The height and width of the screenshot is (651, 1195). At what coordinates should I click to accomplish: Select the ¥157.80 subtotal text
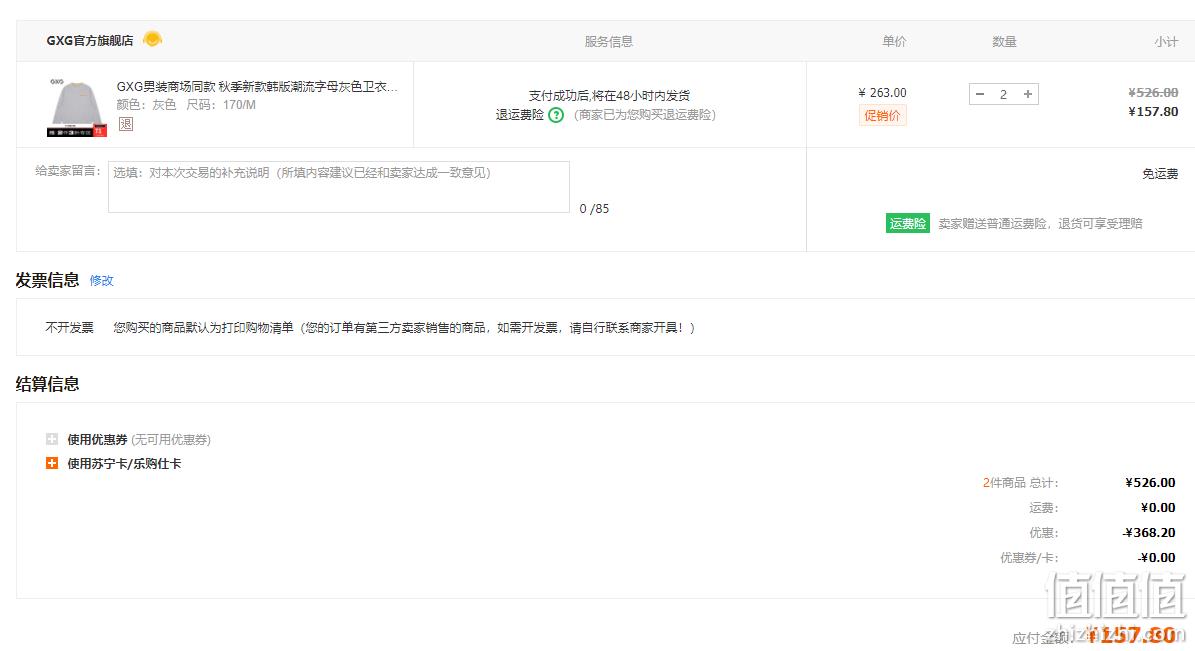point(1153,111)
